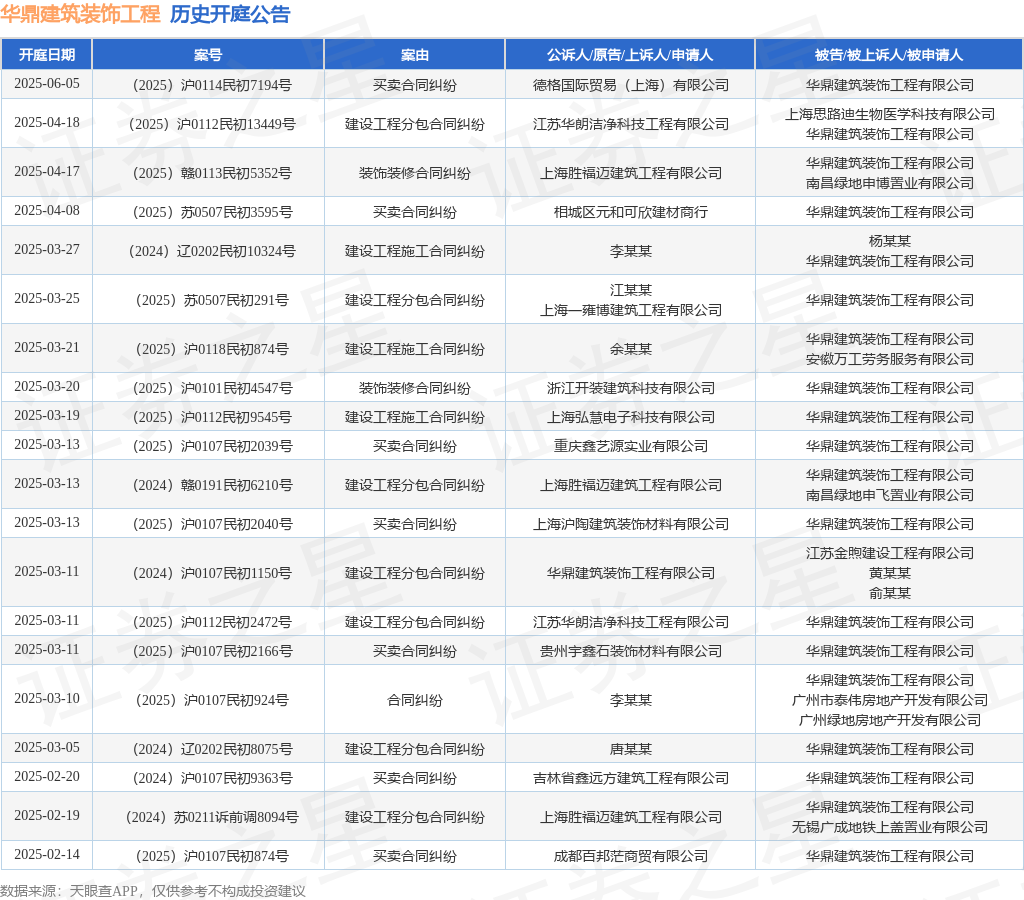Select date cell 2025-02-20
Viewport: 1024px width, 900px height.
(x=47, y=777)
